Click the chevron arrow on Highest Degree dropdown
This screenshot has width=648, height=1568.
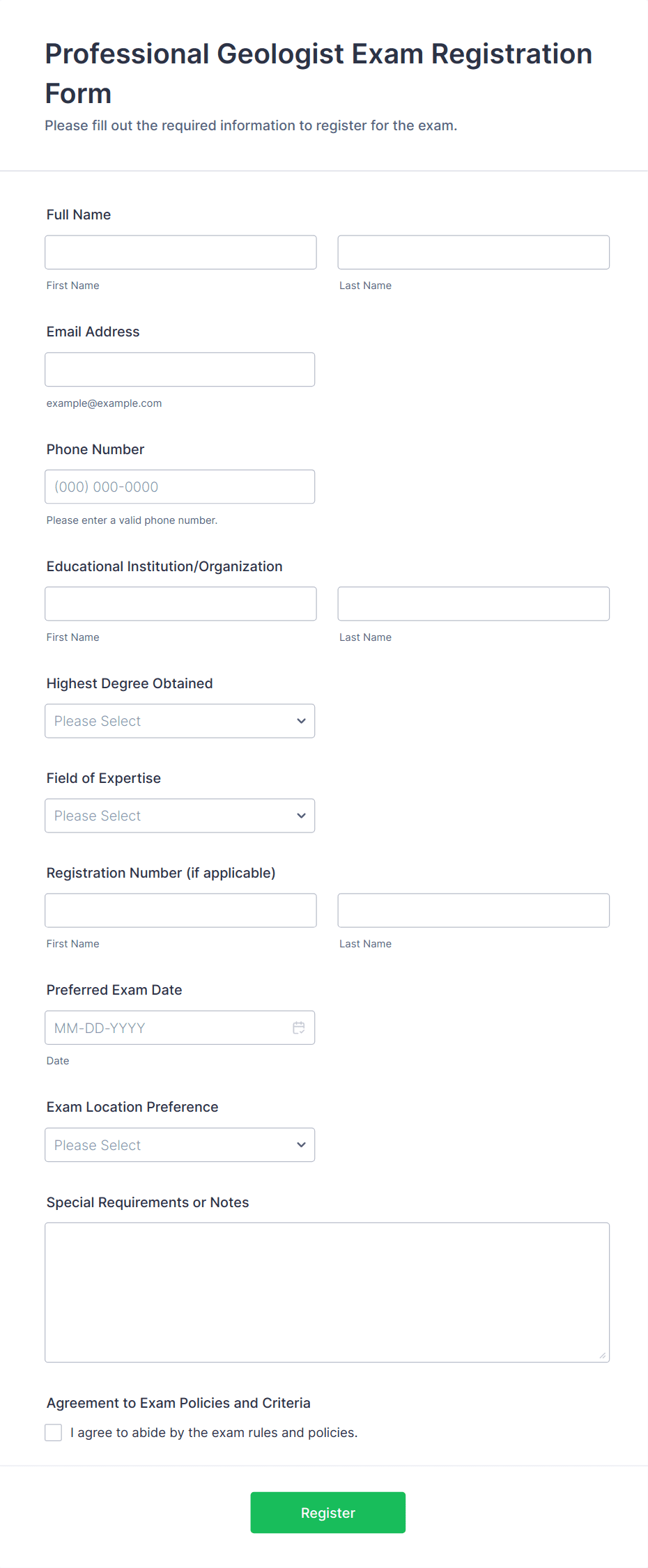tap(301, 721)
